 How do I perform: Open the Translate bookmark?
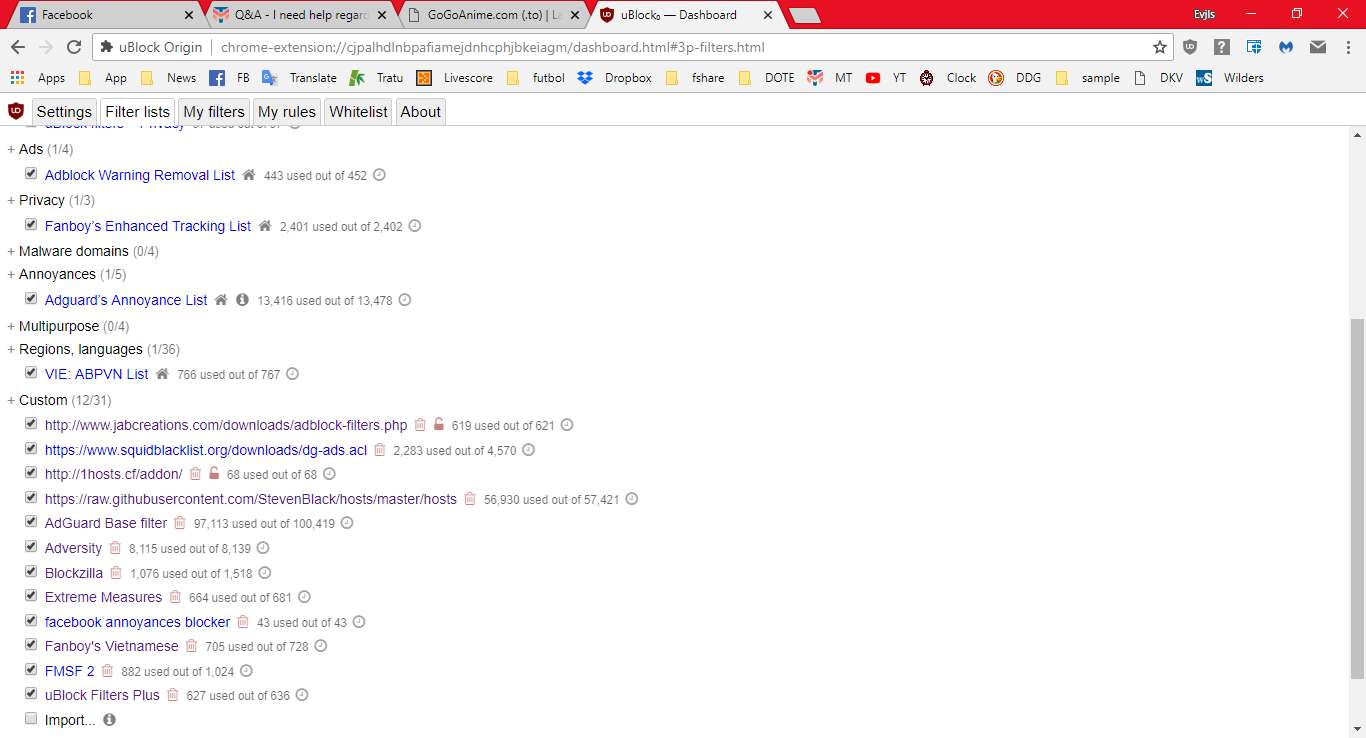(300, 78)
